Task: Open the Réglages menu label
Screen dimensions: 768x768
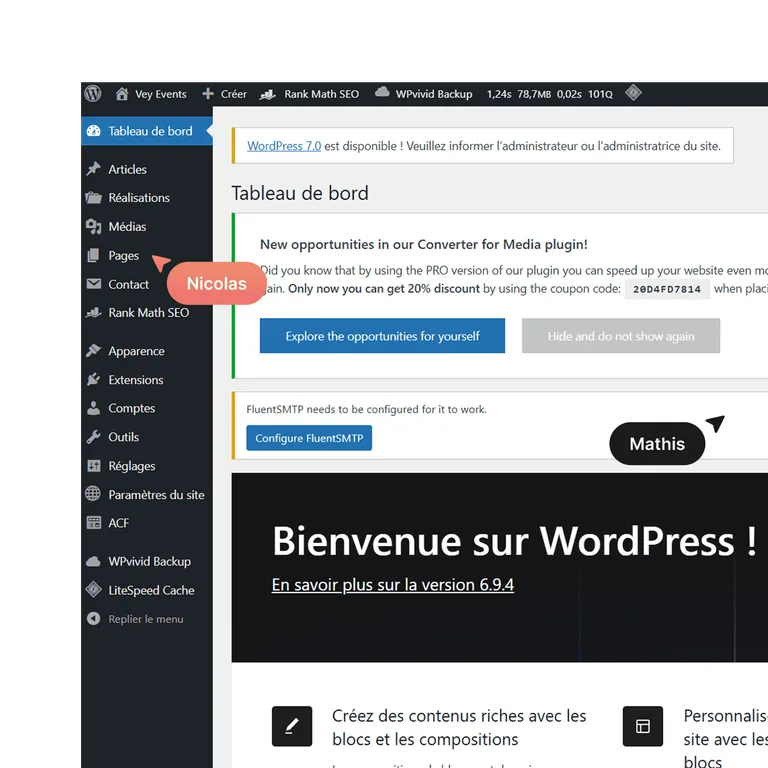Action: 132,466
